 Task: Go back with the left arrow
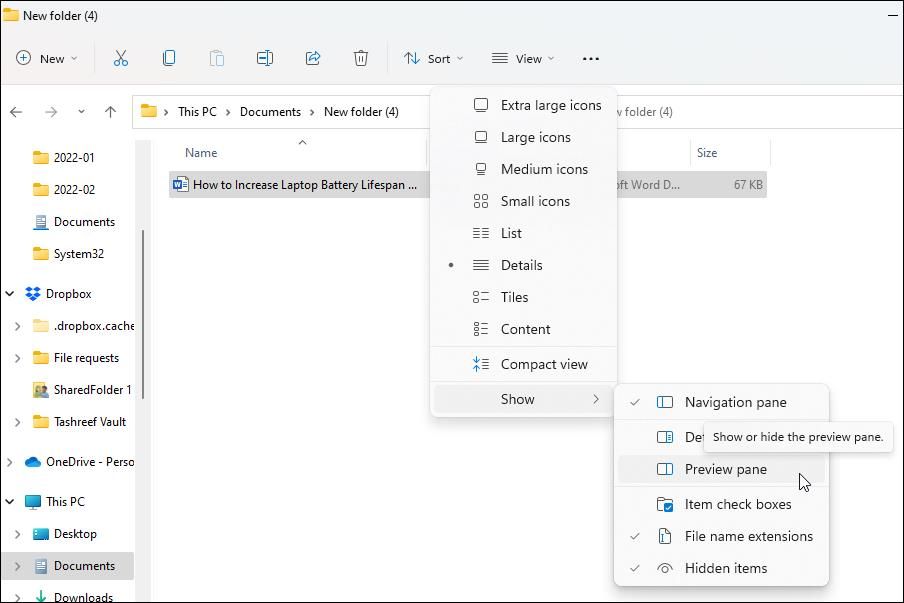pos(16,112)
